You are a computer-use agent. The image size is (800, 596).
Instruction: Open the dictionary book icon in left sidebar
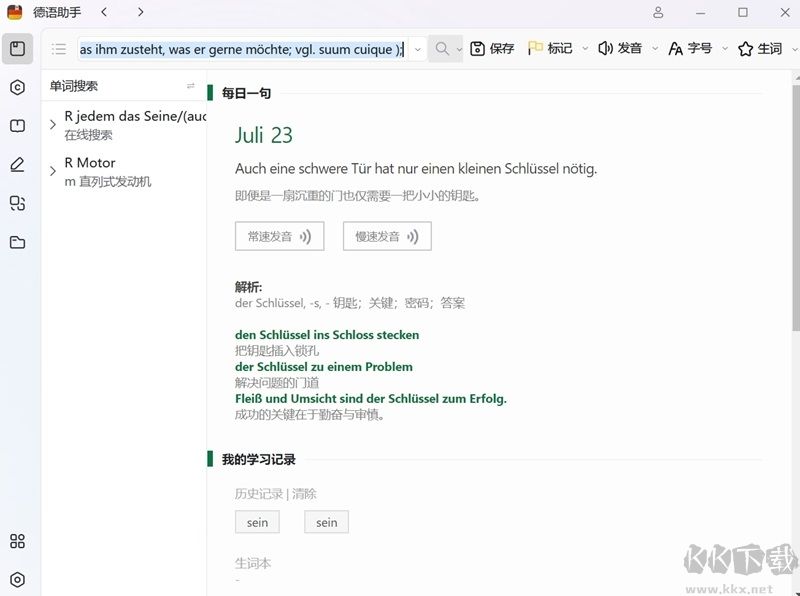pos(16,125)
